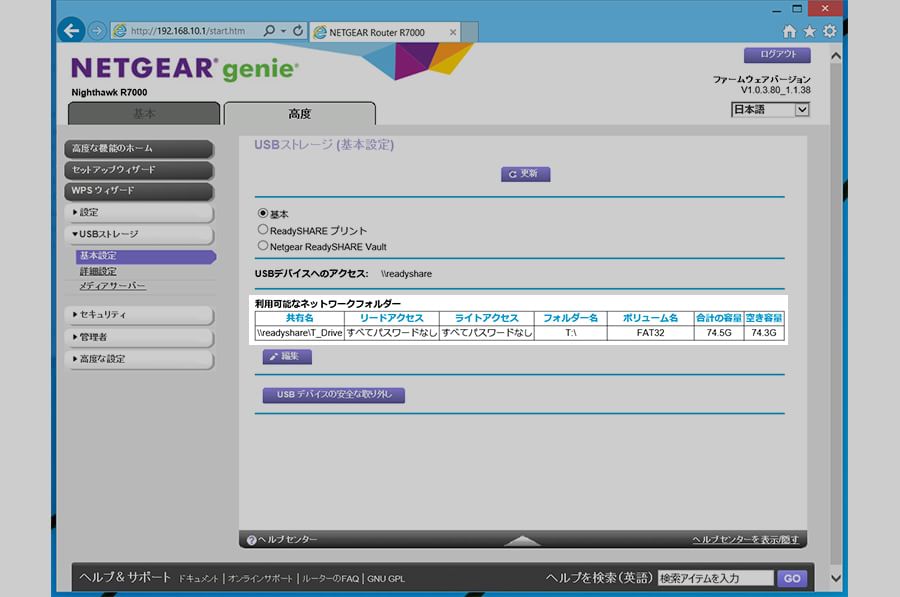The height and width of the screenshot is (597, 900).
Task: Open the browser favorites star icon
Action: [x=809, y=32]
